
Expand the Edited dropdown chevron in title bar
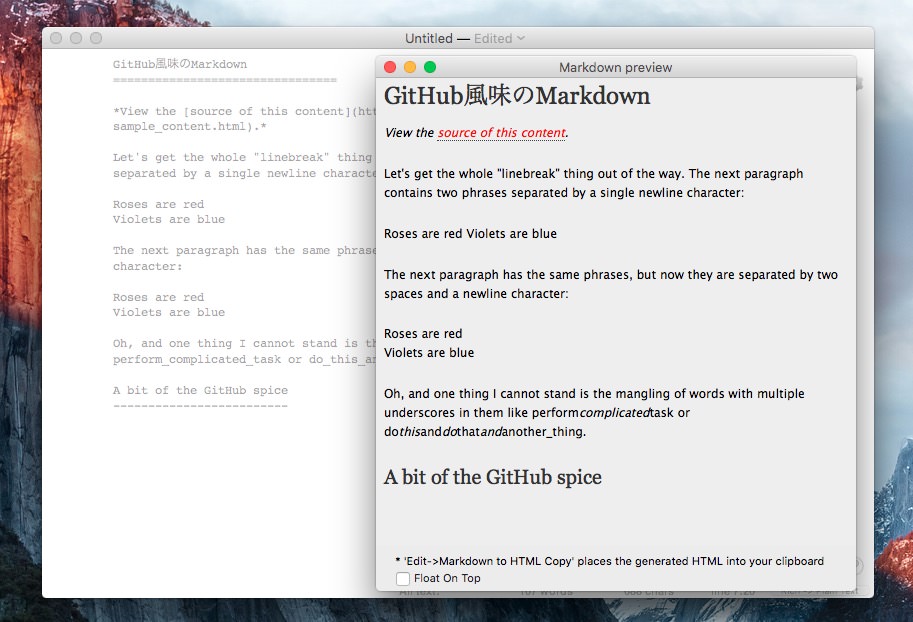(521, 39)
